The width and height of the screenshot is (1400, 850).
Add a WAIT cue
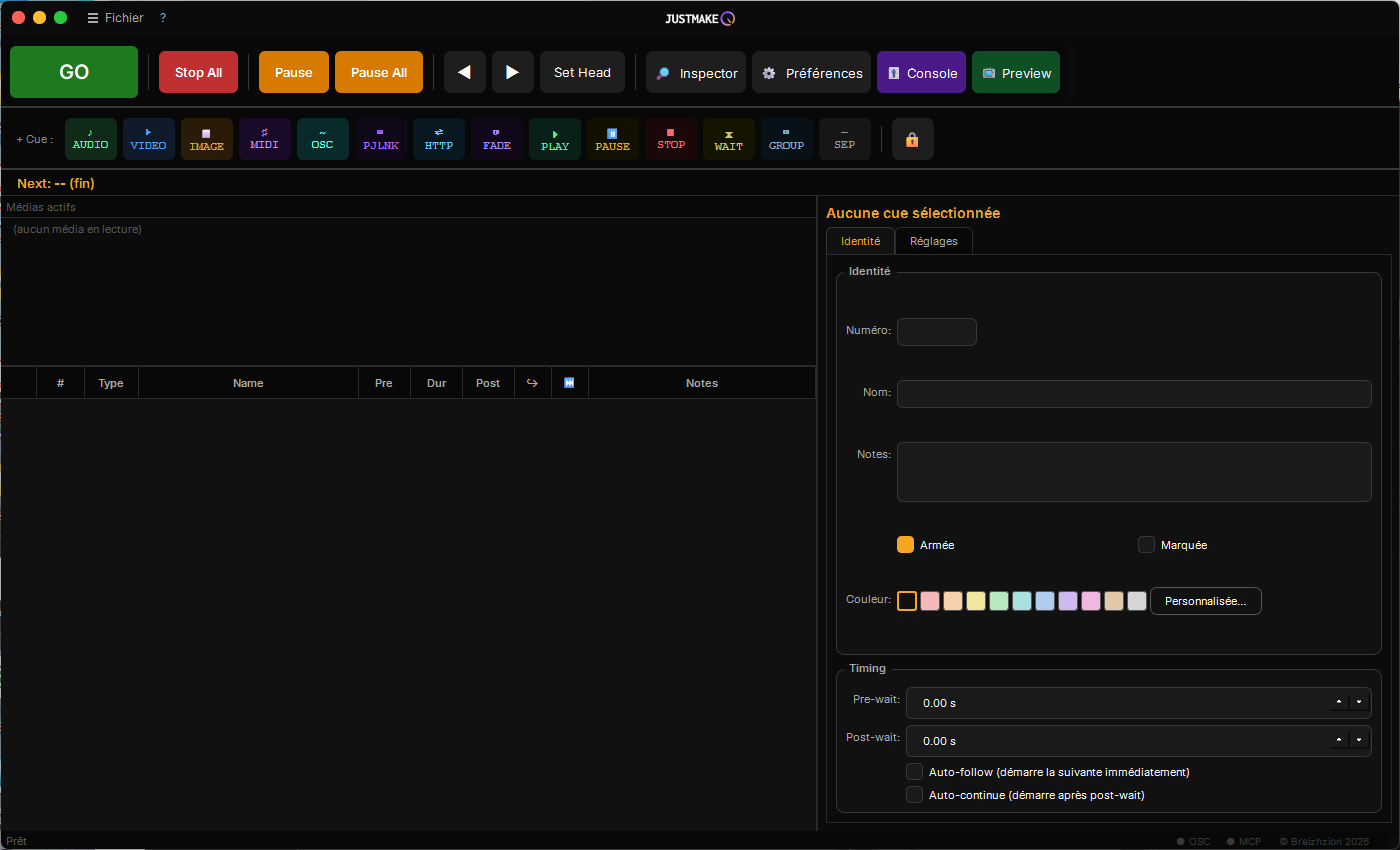point(729,139)
